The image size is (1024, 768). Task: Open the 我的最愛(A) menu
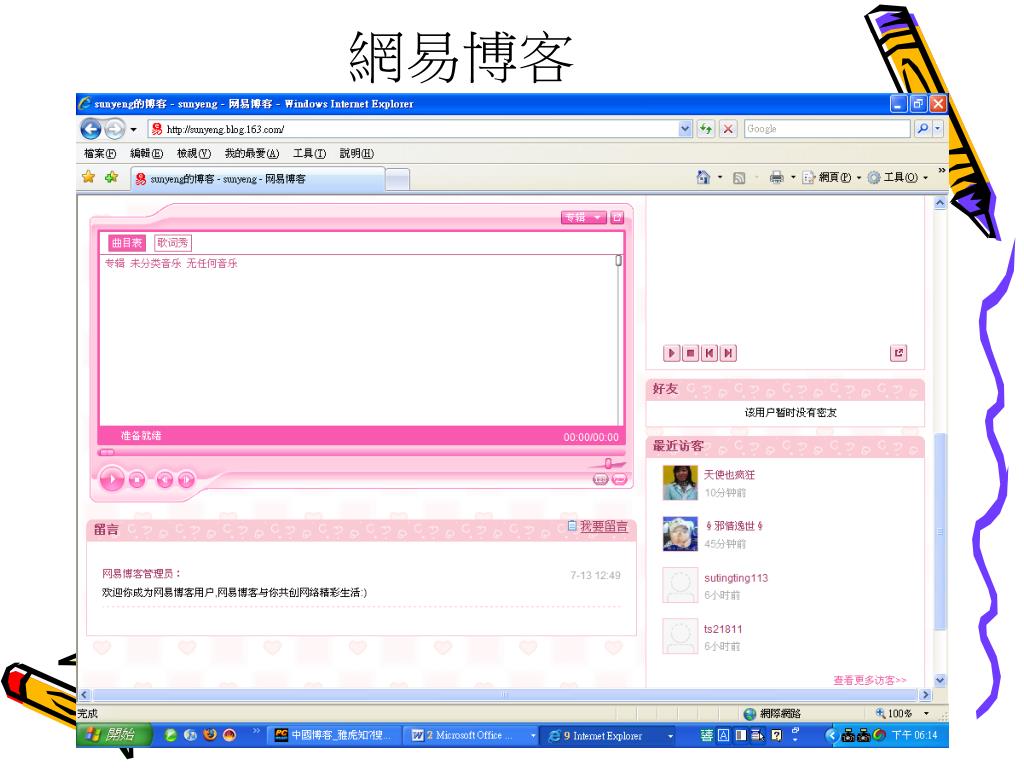pos(251,153)
